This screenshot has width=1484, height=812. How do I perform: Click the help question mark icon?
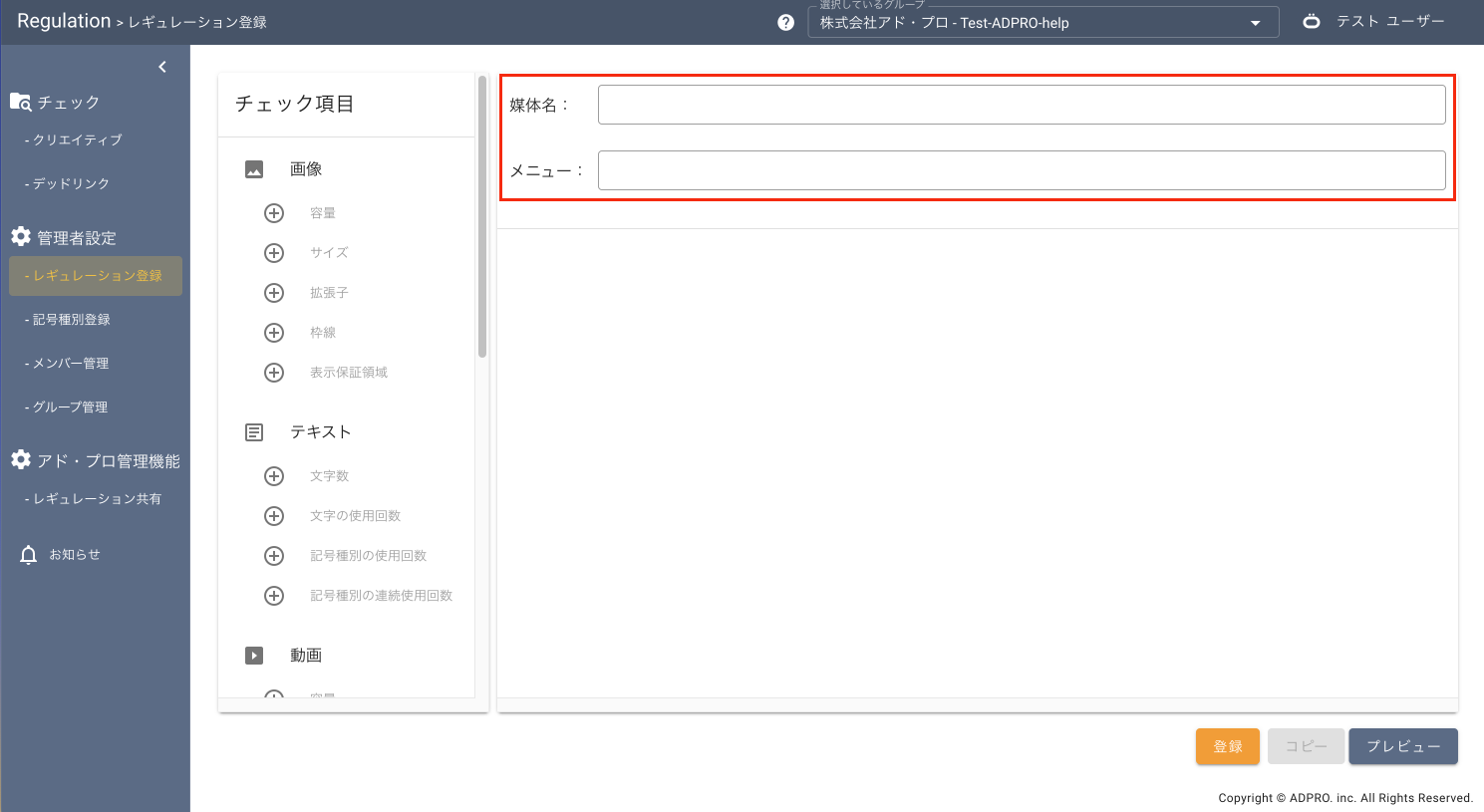[x=785, y=22]
